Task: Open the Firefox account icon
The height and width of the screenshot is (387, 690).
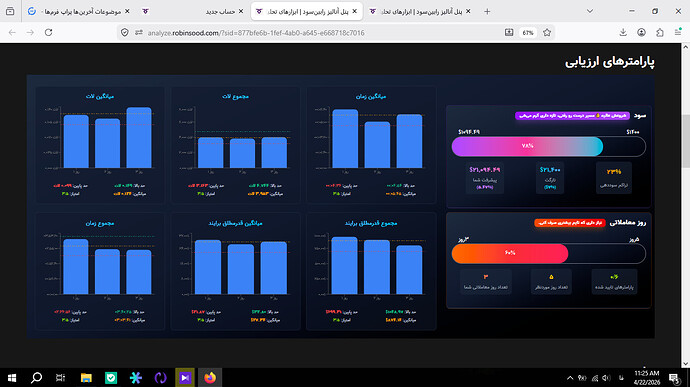Action: coord(642,33)
